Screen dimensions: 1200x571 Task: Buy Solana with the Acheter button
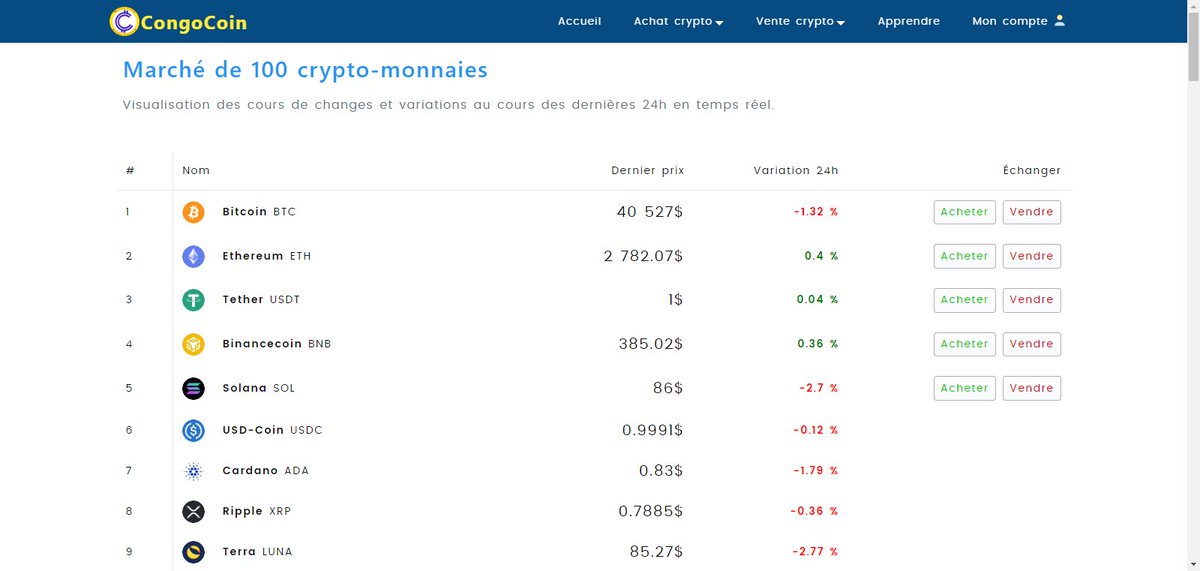(965, 388)
